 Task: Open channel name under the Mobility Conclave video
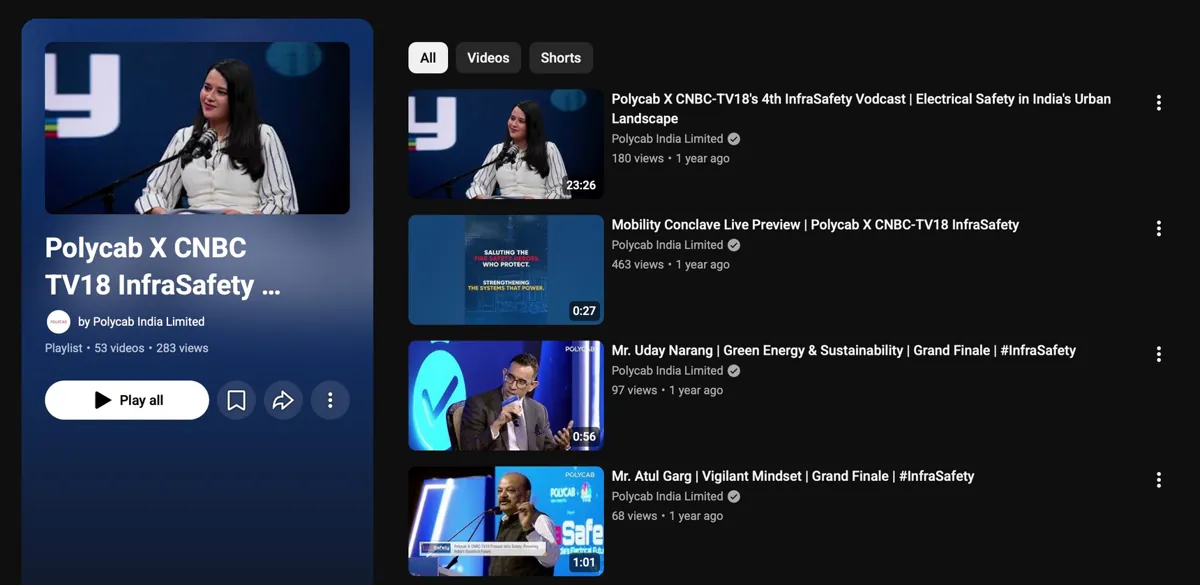[667, 245]
